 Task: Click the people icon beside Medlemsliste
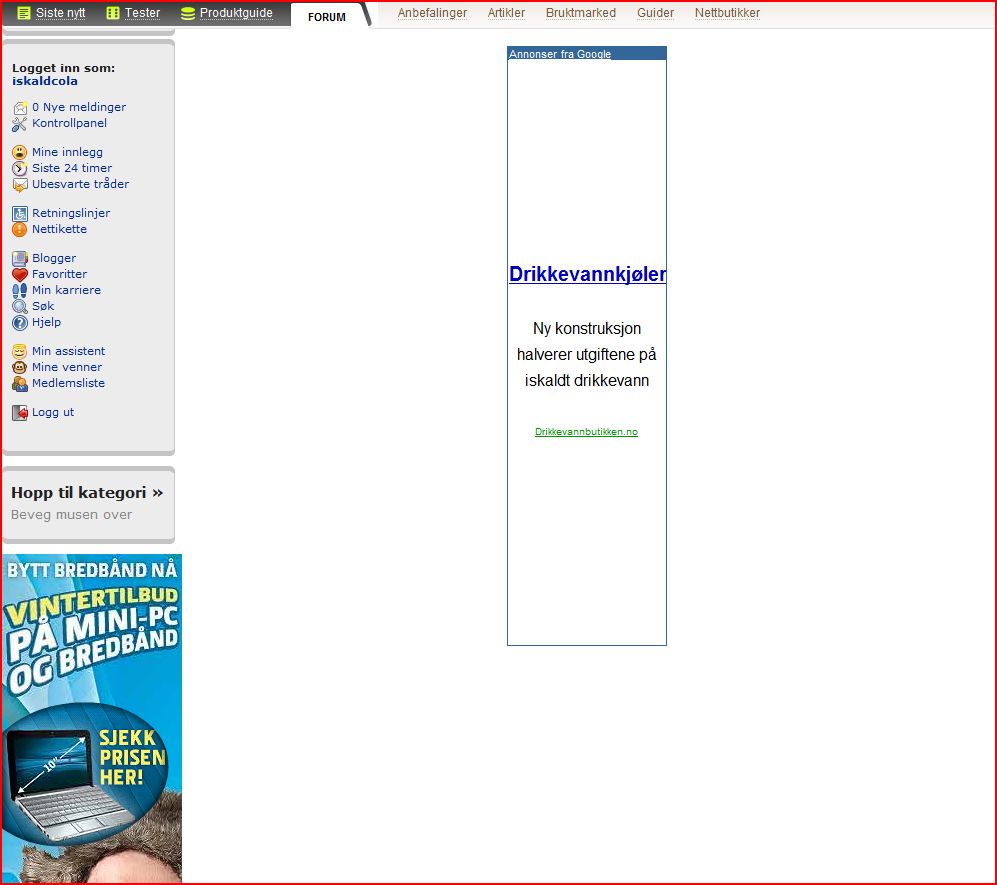point(20,384)
